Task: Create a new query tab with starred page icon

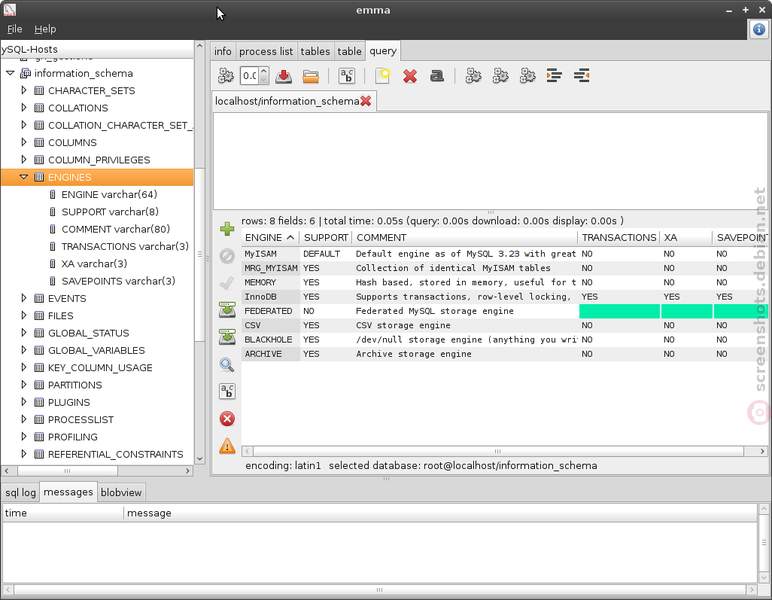Action: (x=383, y=76)
